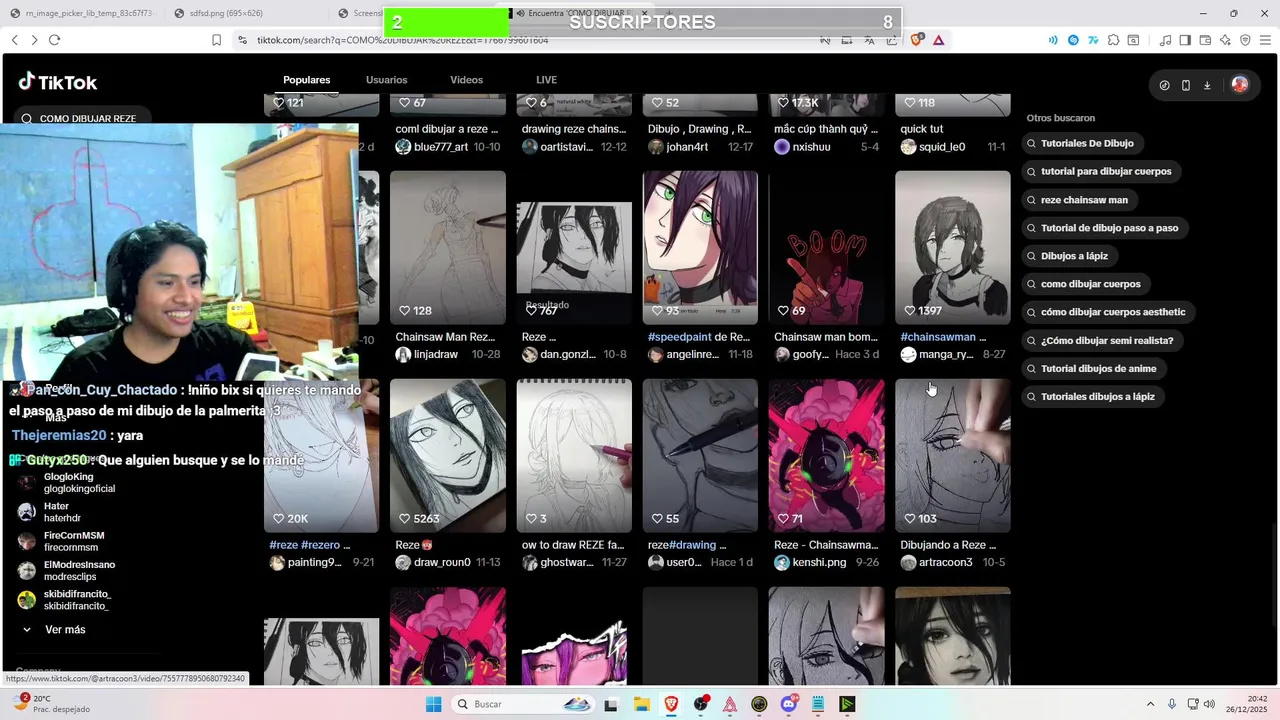The width and height of the screenshot is (1280, 720).
Task: Open the browser hamburger menu
Action: [1265, 40]
